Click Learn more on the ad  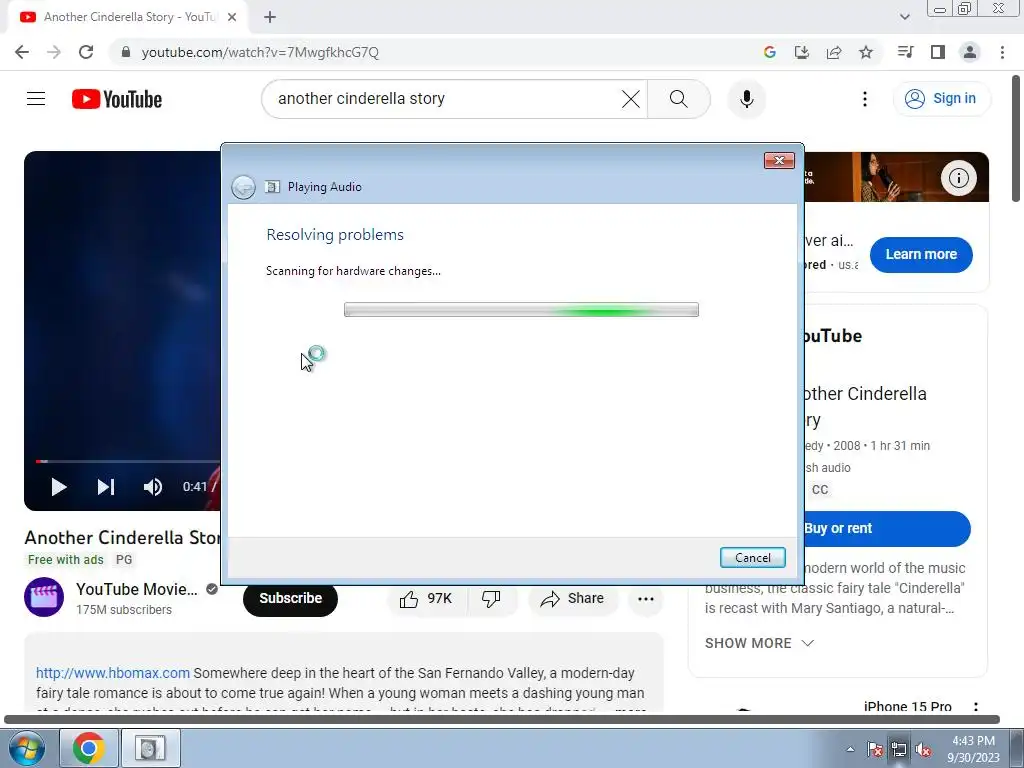921,255
